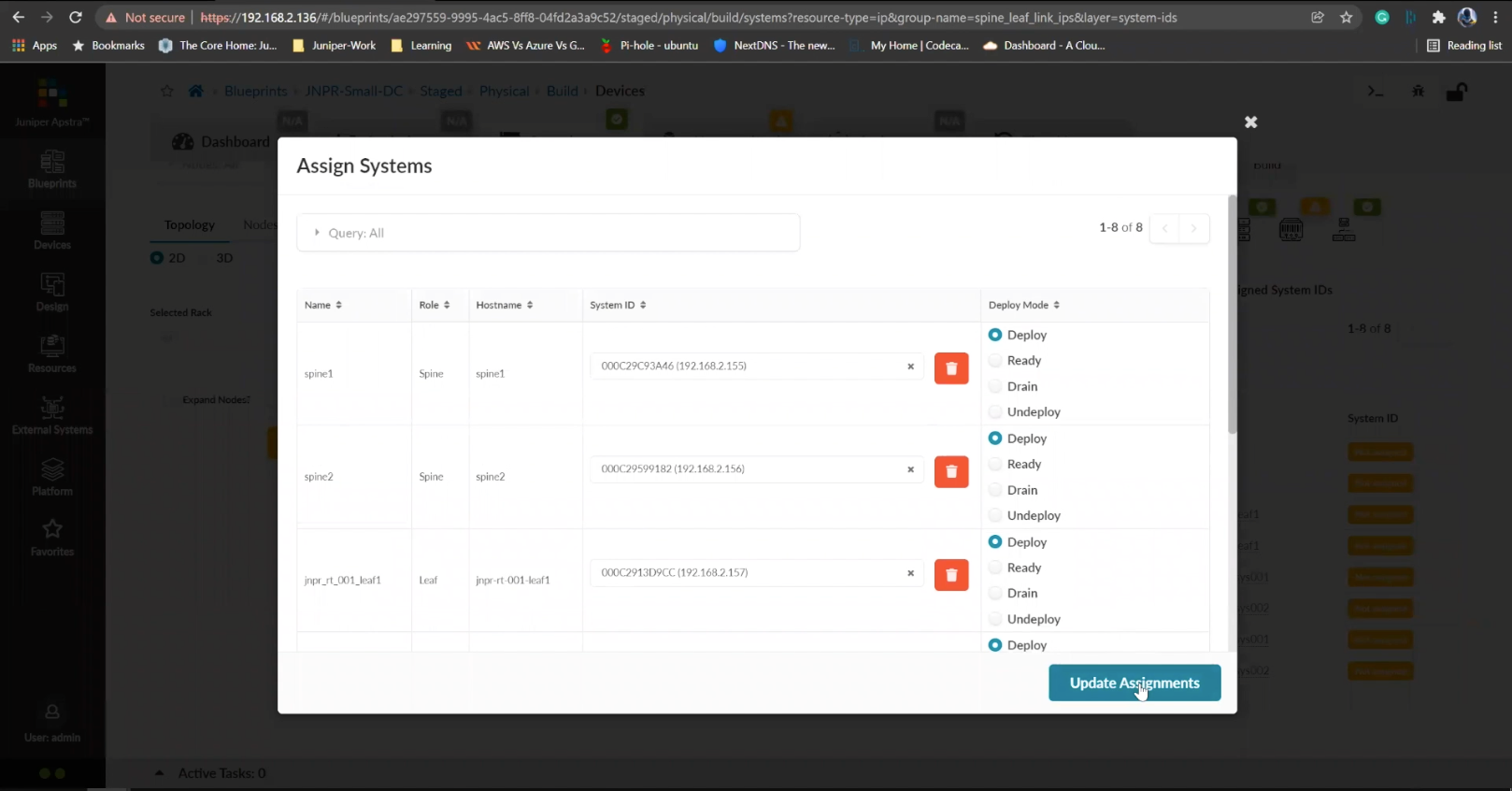Open Dashboard tab
This screenshot has height=791, width=1512.
(221, 141)
